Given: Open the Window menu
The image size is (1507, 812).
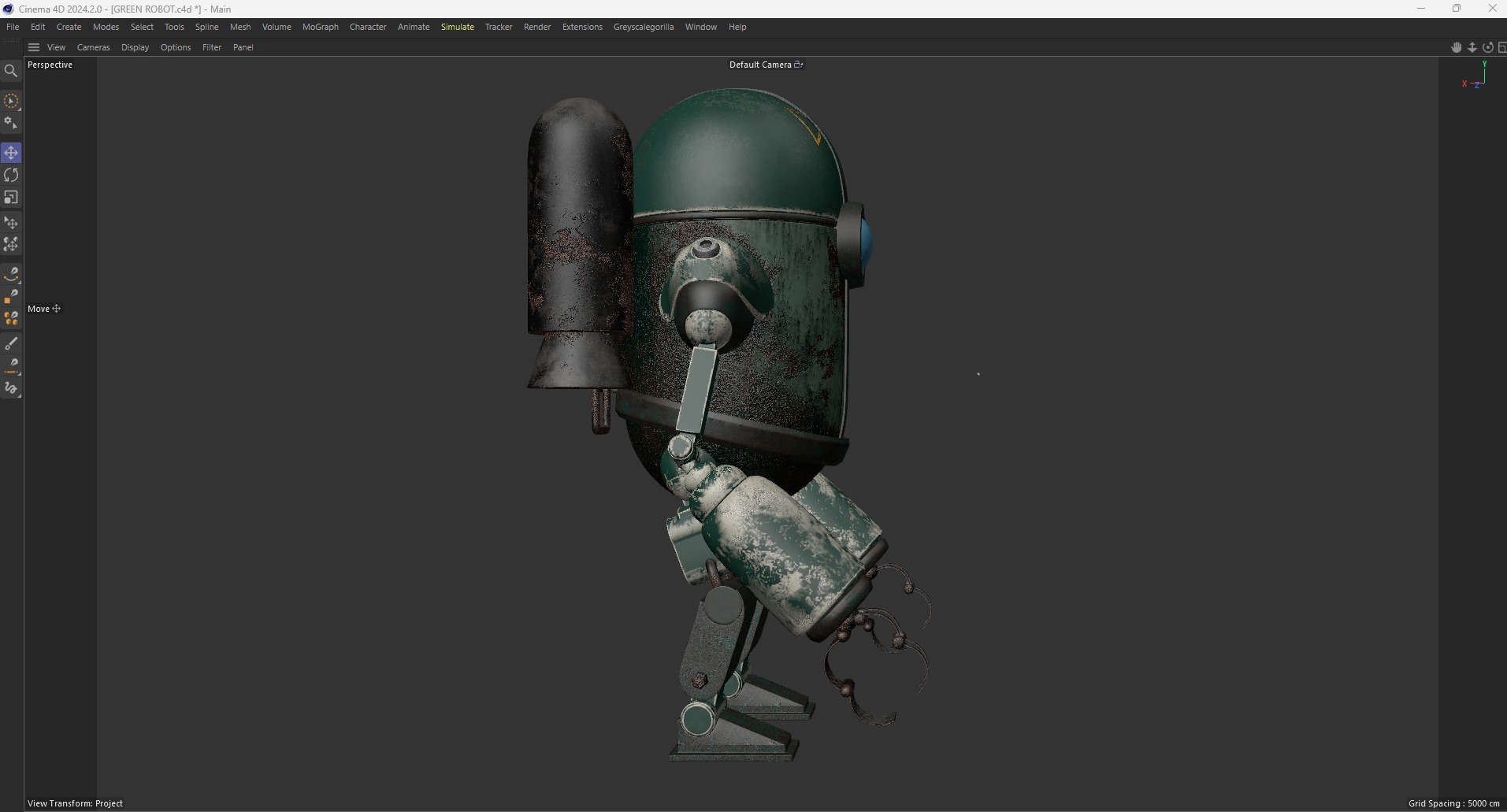Looking at the screenshot, I should click(x=701, y=27).
